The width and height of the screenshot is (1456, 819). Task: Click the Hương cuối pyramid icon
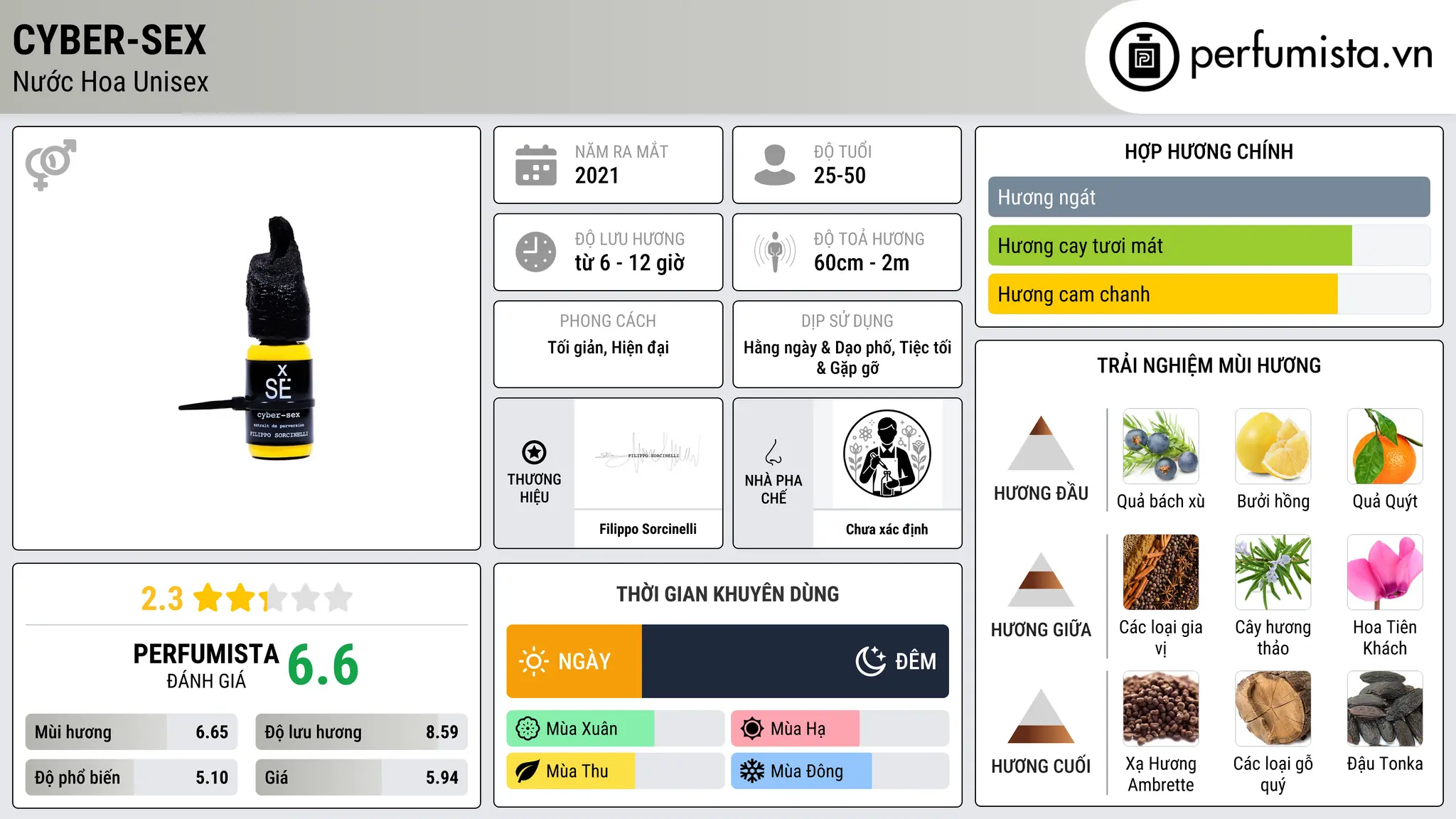1041,716
